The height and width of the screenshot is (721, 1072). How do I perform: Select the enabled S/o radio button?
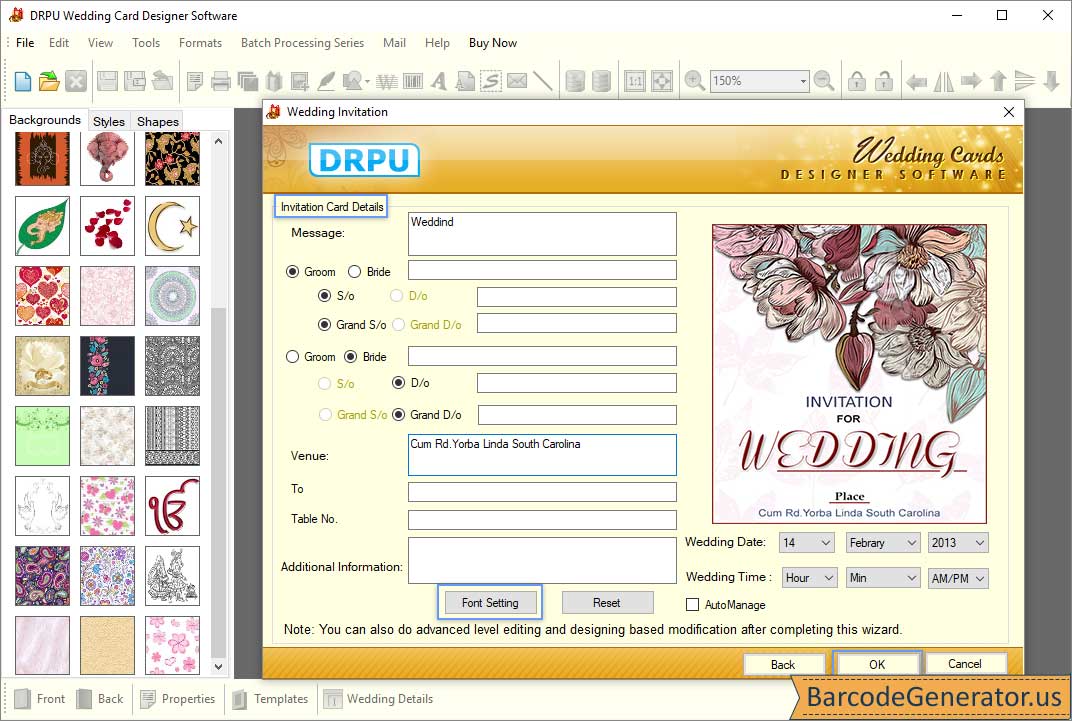tap(325, 296)
